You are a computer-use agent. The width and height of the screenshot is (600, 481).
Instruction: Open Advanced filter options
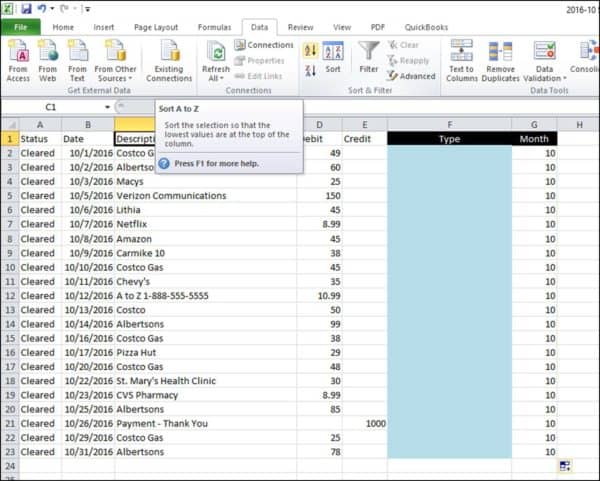411,76
